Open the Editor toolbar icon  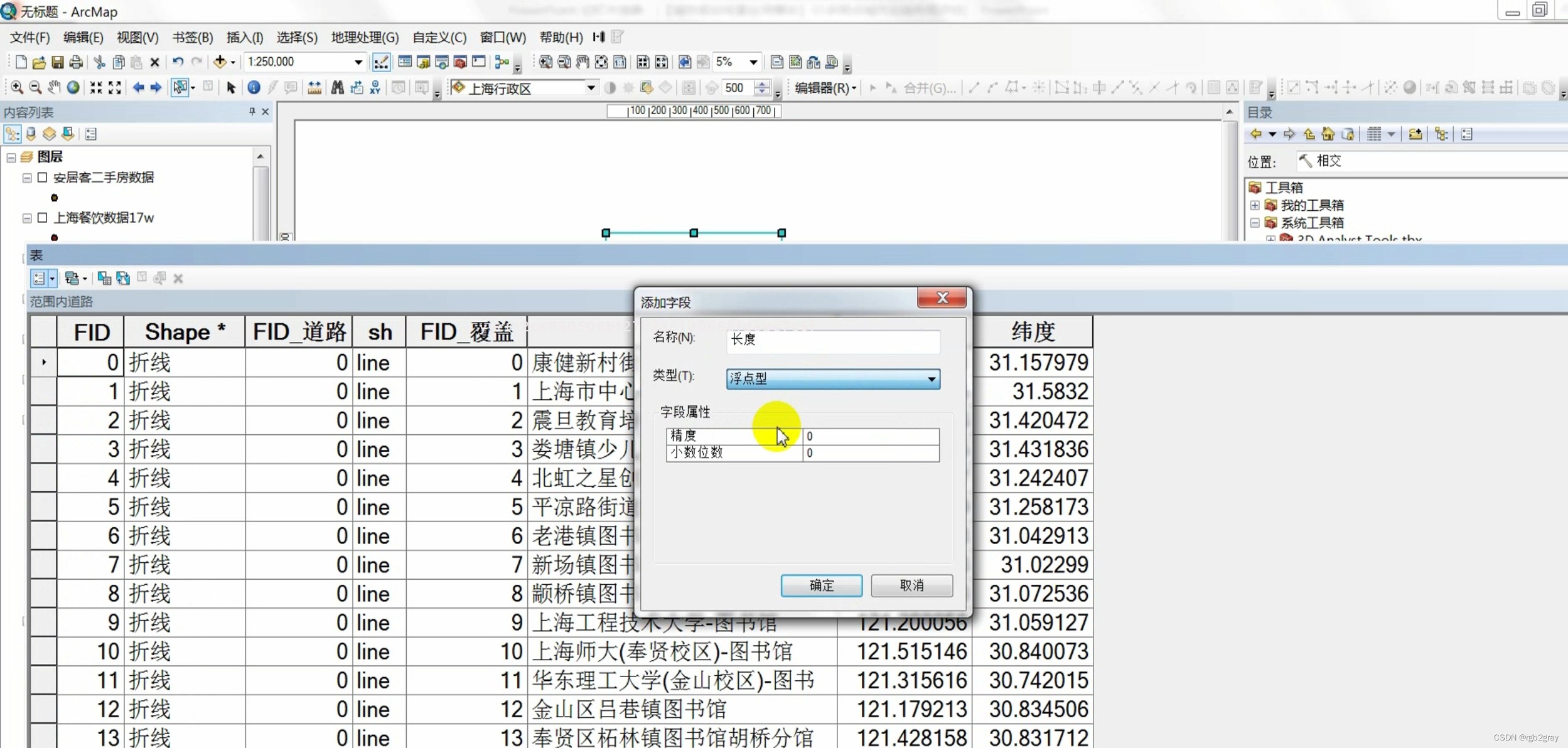[381, 61]
